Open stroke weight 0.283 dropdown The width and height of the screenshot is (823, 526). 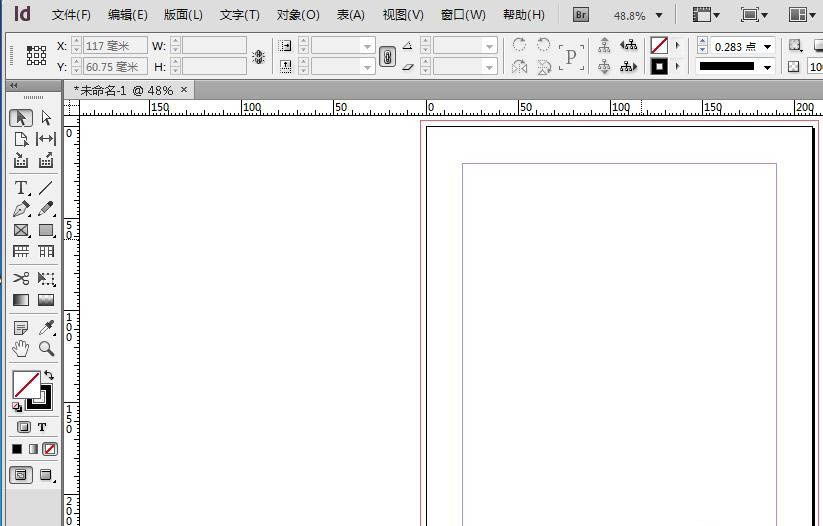pyautogui.click(x=767, y=47)
